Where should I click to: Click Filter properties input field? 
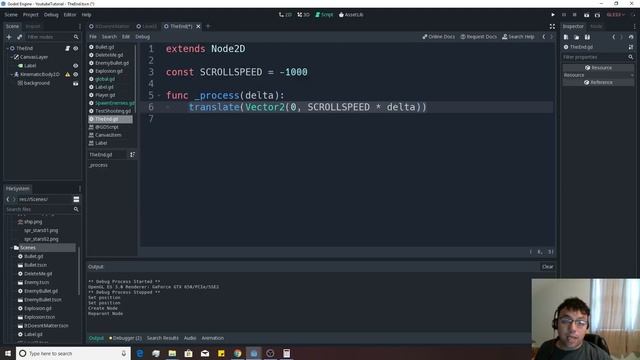pos(595,57)
